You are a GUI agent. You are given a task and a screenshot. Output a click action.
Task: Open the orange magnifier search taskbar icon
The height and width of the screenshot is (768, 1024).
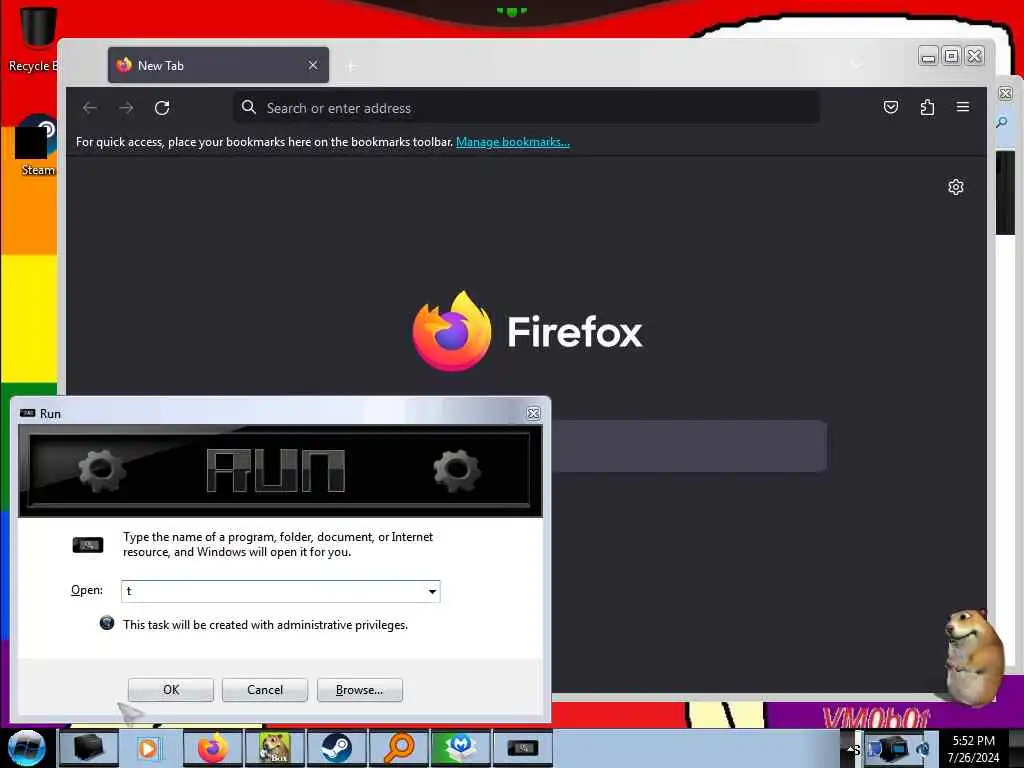(x=398, y=748)
